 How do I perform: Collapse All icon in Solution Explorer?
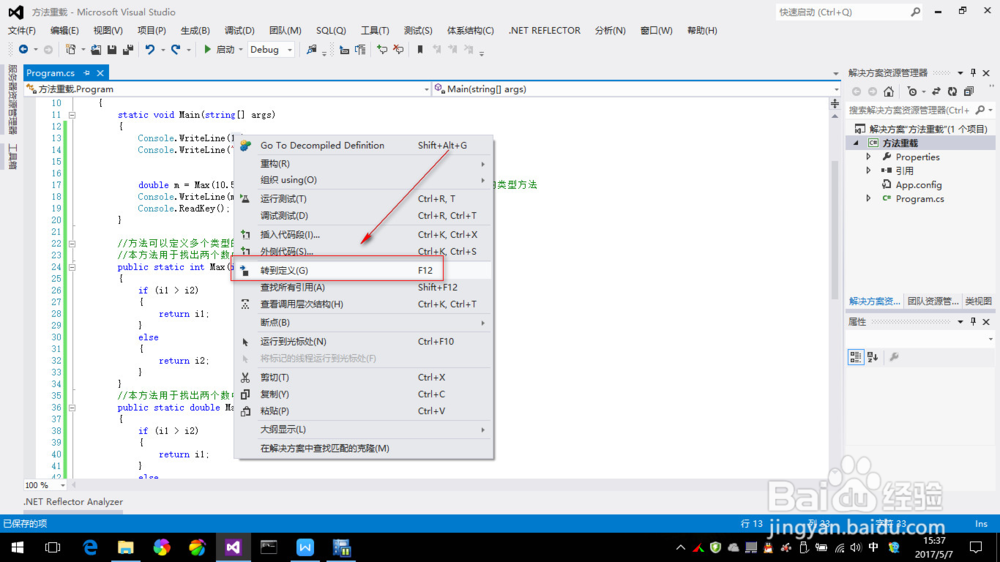(x=969, y=92)
